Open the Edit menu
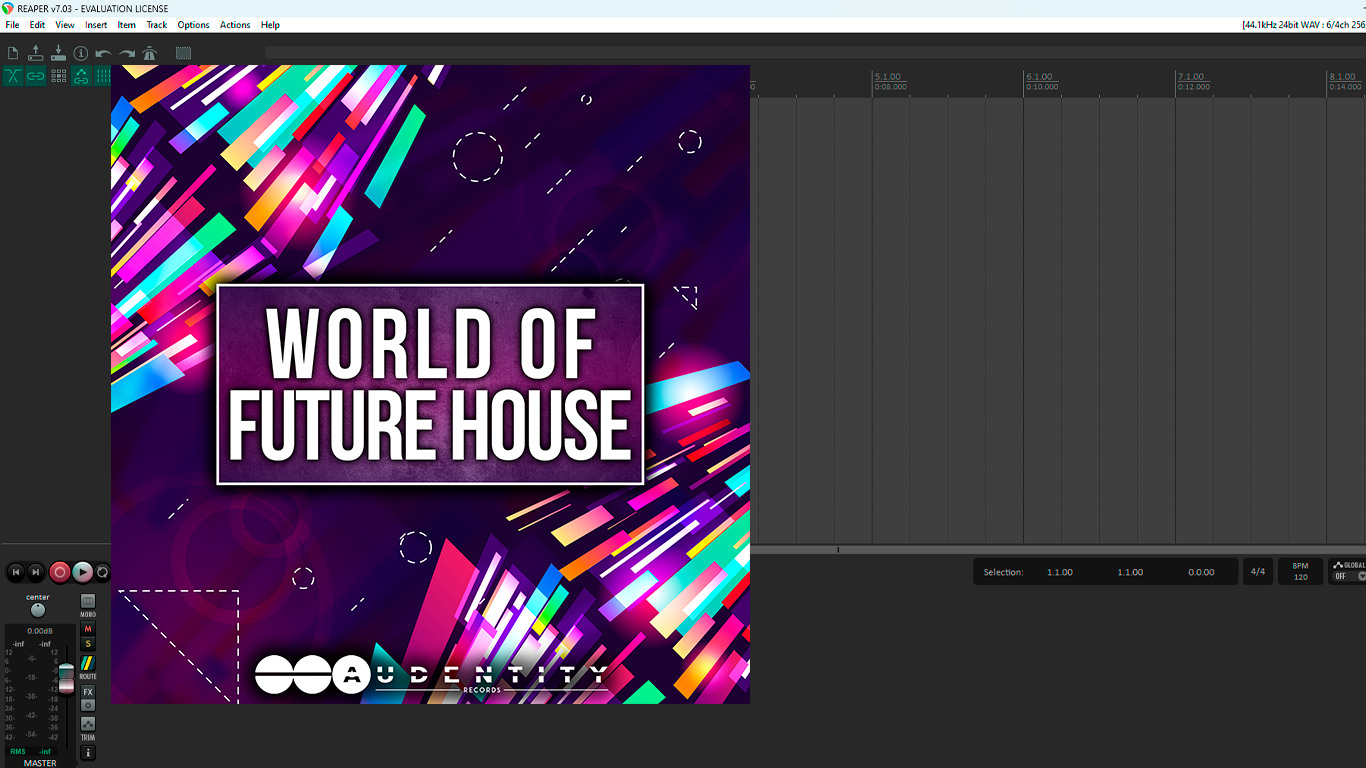 tap(37, 25)
